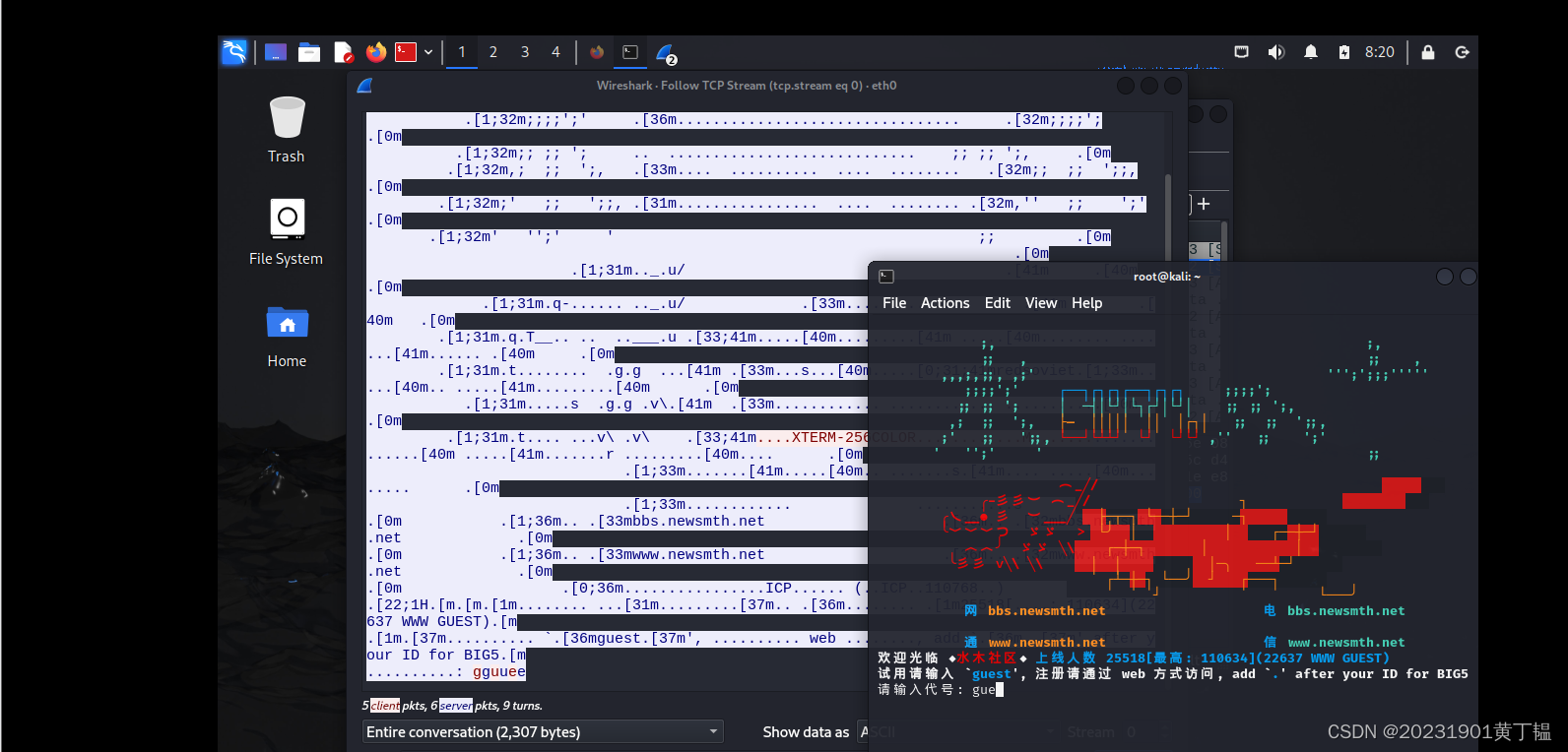The height and width of the screenshot is (752, 1568).
Task: Click the highlighted 'client' label in the packet summary
Action: pyautogui.click(x=386, y=705)
